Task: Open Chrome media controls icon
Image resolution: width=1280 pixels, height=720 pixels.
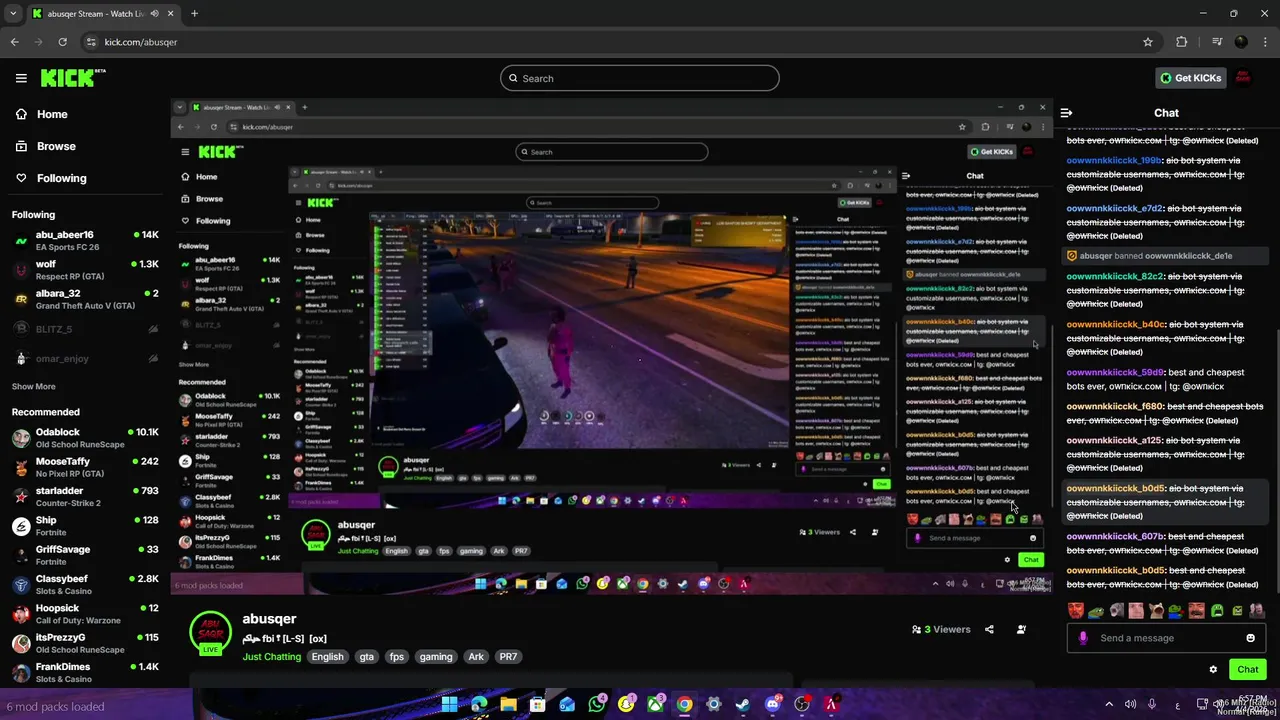Action: point(1217,42)
